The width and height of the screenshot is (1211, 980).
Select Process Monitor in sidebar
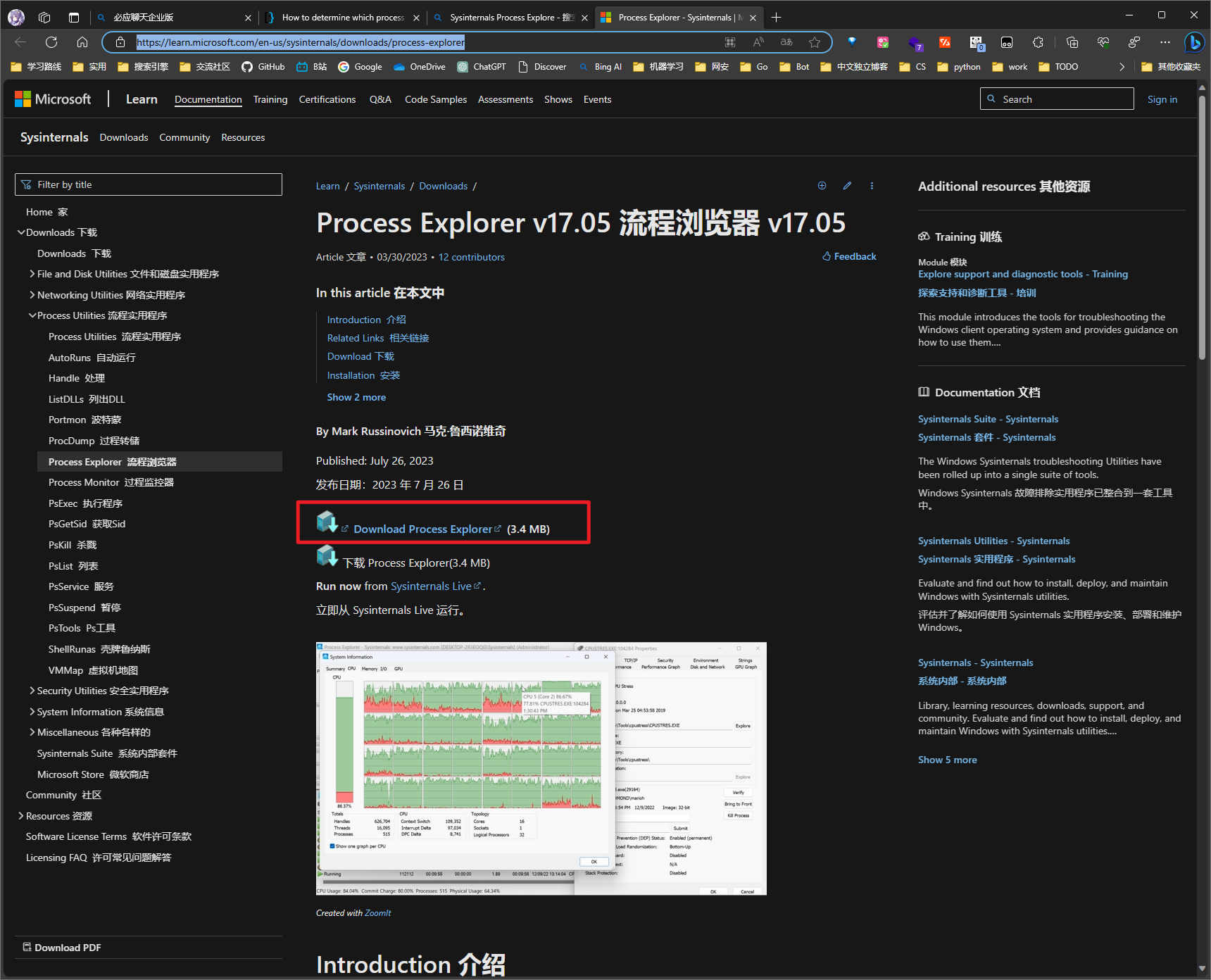point(111,482)
